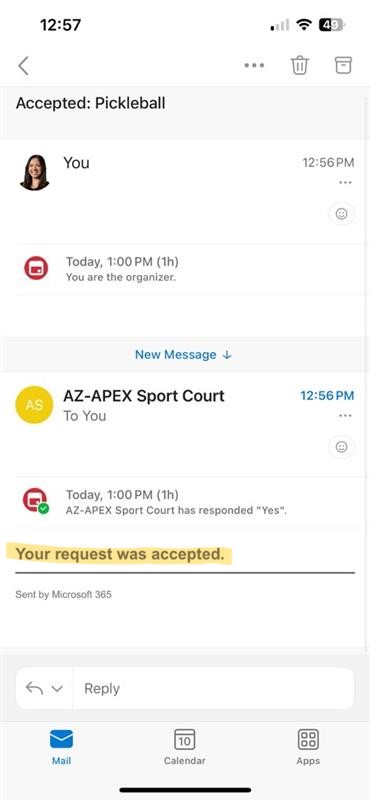
Task: Jump to the New Message link
Action: pyautogui.click(x=183, y=355)
